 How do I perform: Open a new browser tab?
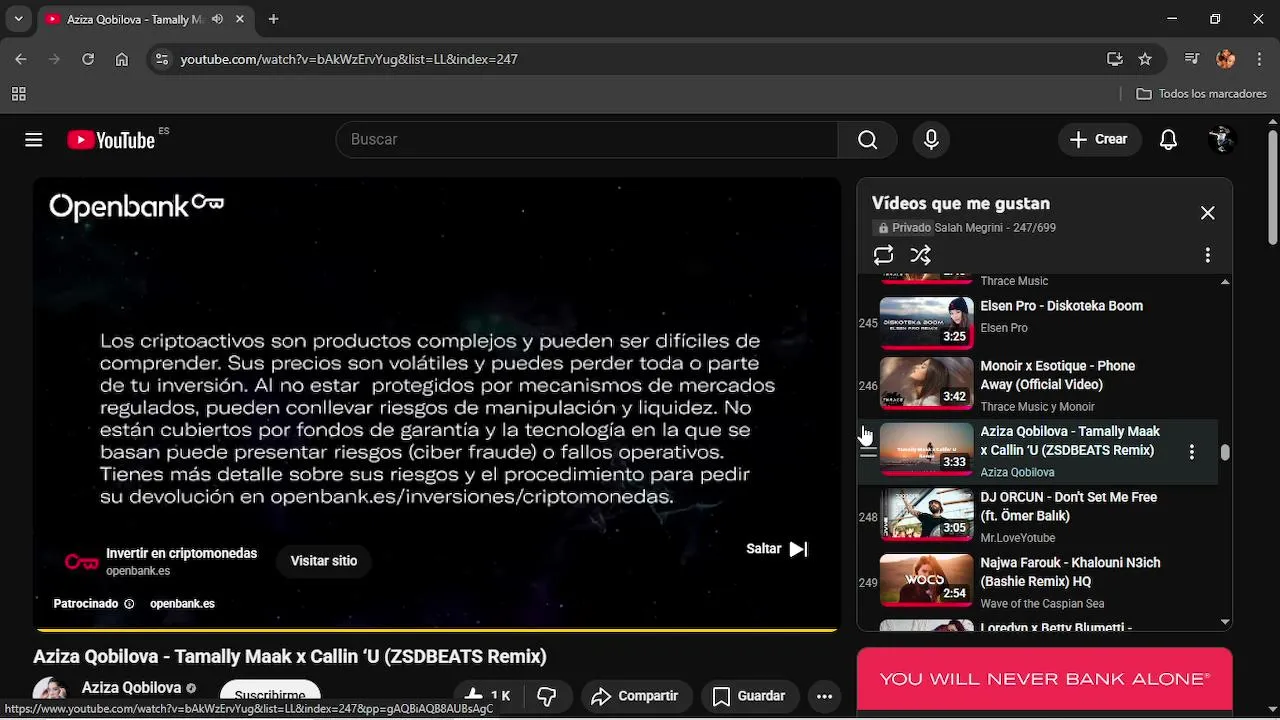click(x=273, y=19)
